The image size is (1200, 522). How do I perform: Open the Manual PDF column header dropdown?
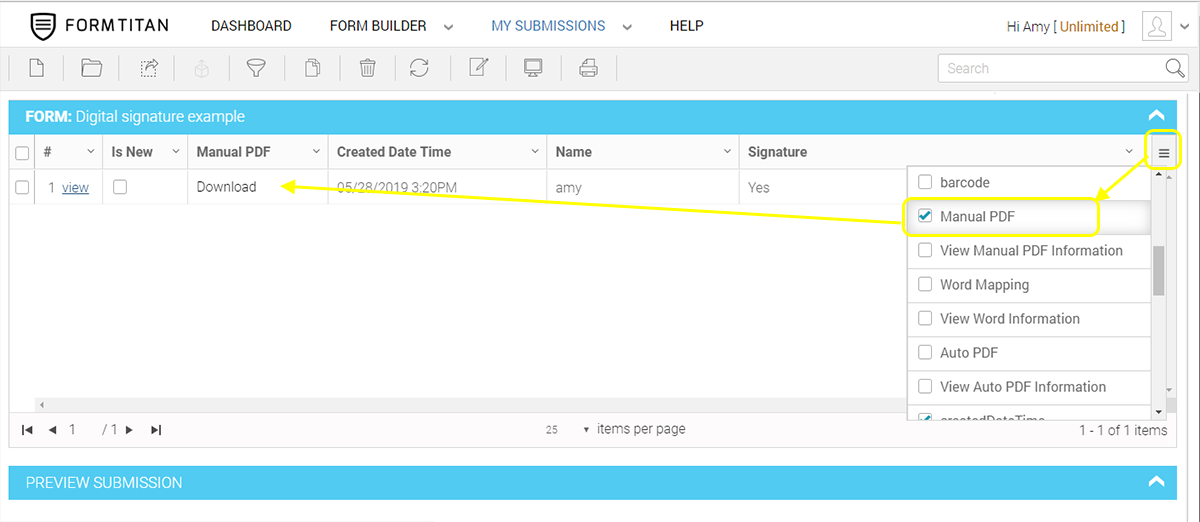316,152
